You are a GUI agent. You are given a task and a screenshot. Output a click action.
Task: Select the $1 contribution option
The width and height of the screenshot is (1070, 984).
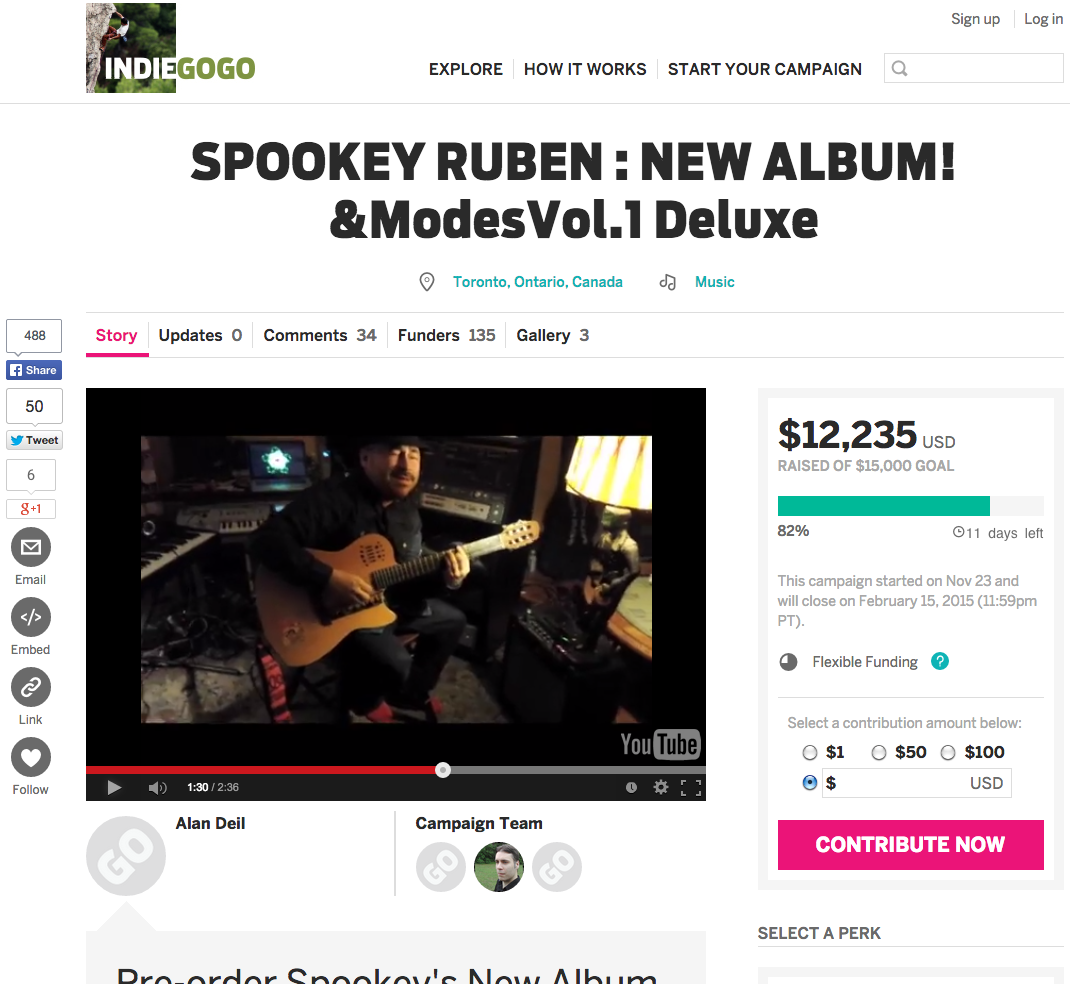810,753
